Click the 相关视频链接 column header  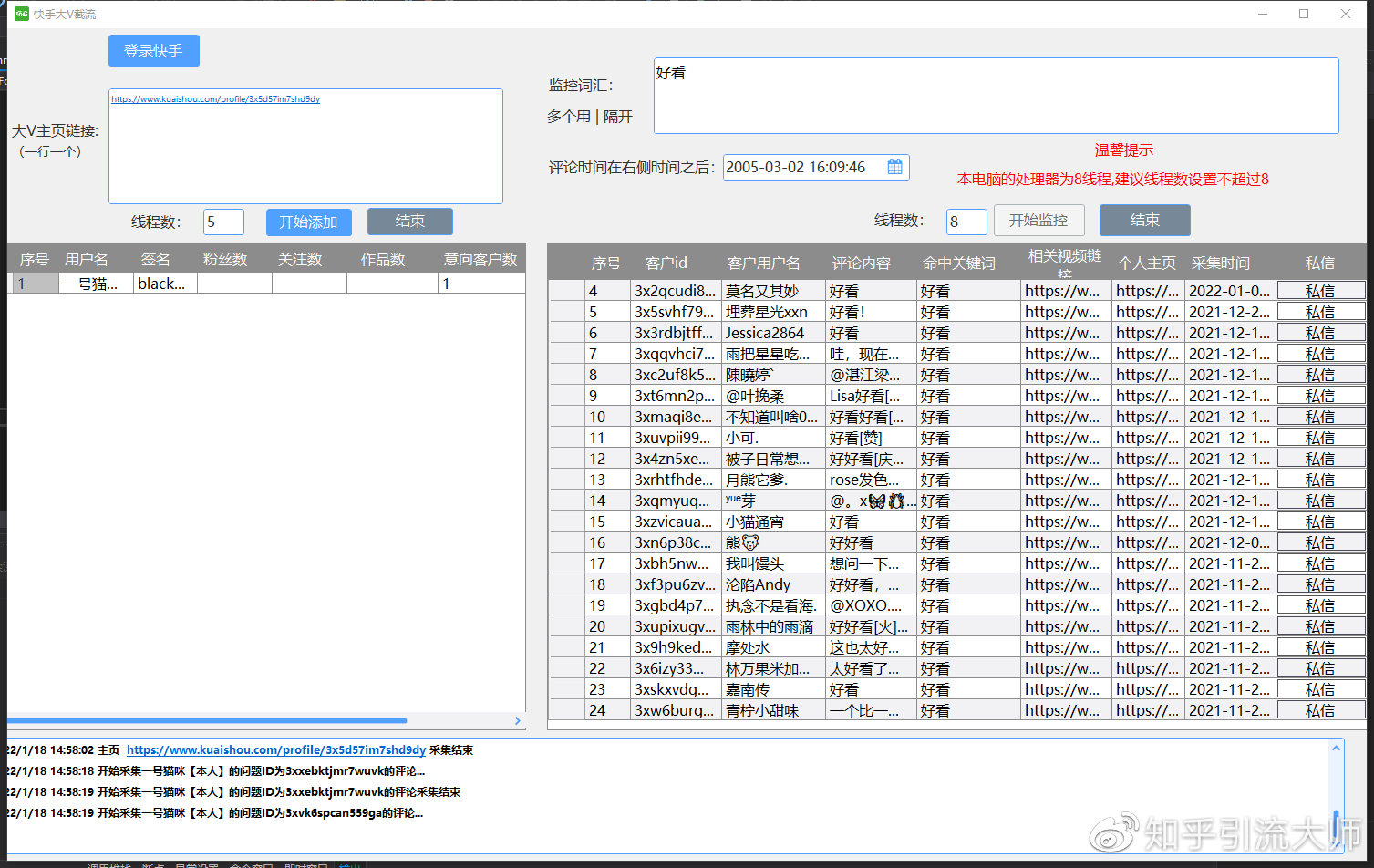point(1065,263)
